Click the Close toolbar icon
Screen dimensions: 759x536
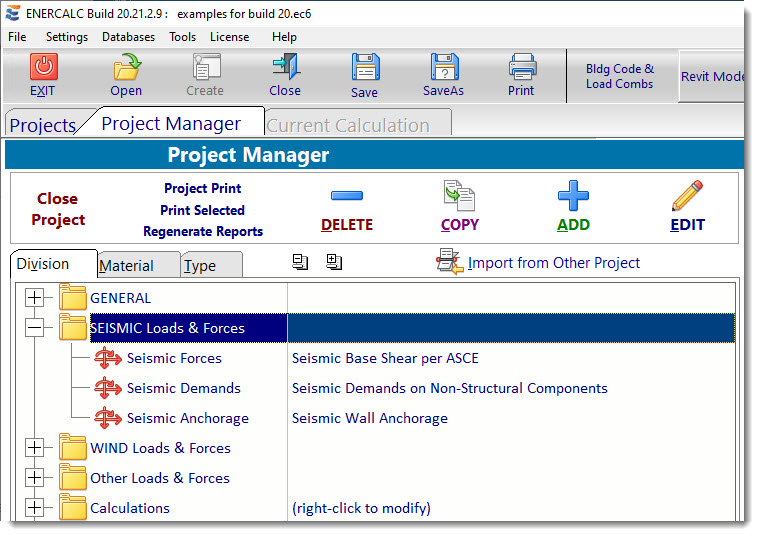(285, 68)
